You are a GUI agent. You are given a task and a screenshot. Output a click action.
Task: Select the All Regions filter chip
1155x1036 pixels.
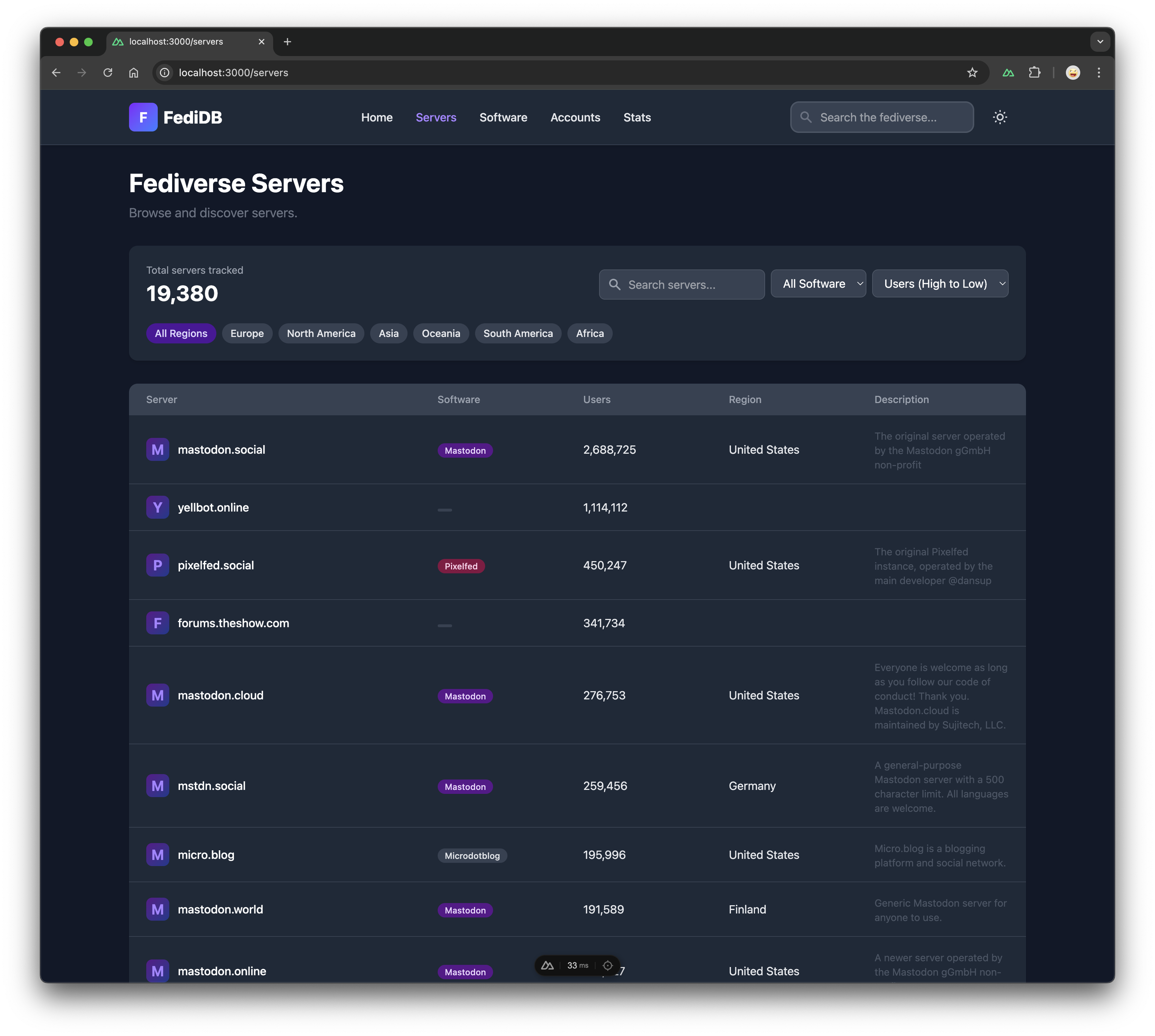point(181,333)
